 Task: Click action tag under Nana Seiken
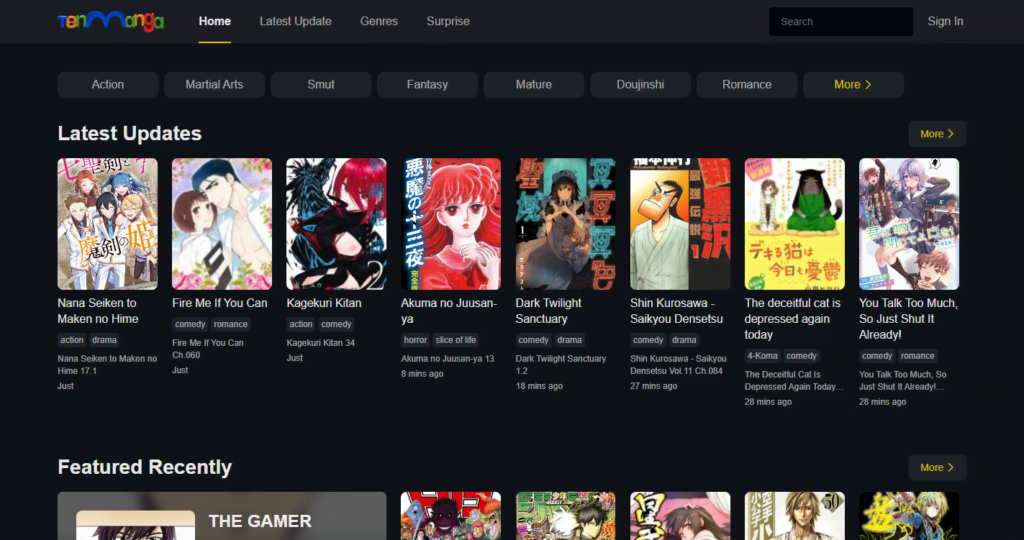click(x=72, y=340)
